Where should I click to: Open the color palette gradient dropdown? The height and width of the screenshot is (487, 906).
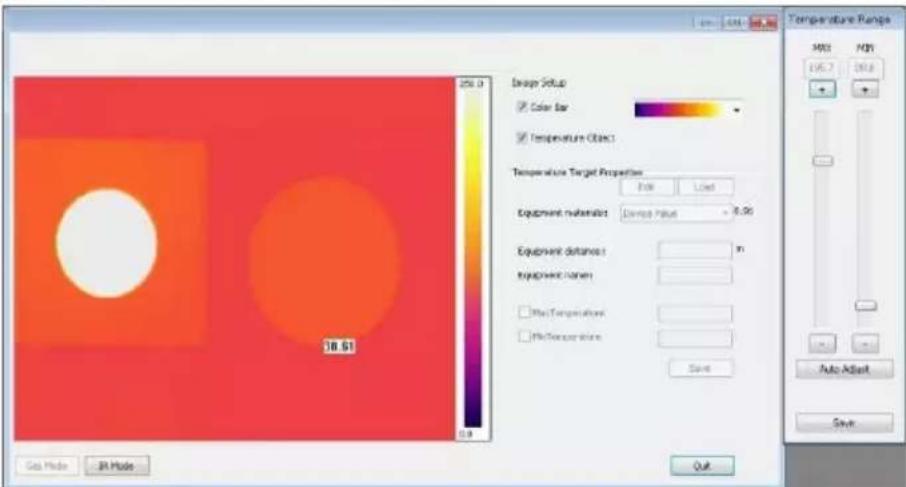pyautogui.click(x=688, y=109)
